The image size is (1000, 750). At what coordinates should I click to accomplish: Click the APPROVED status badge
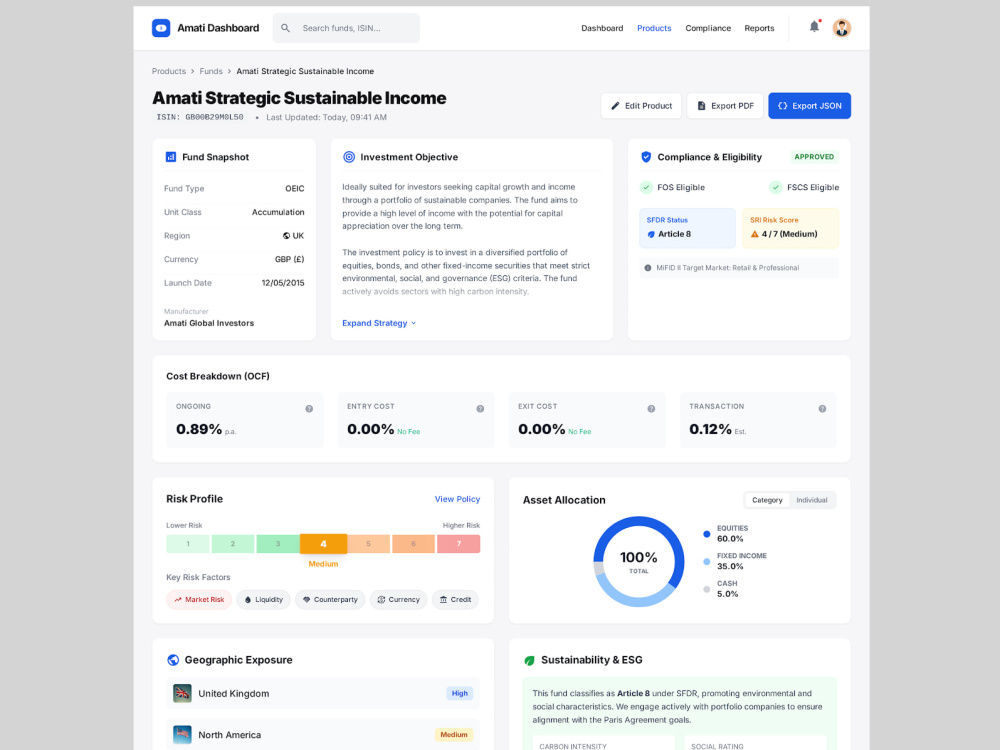814,157
